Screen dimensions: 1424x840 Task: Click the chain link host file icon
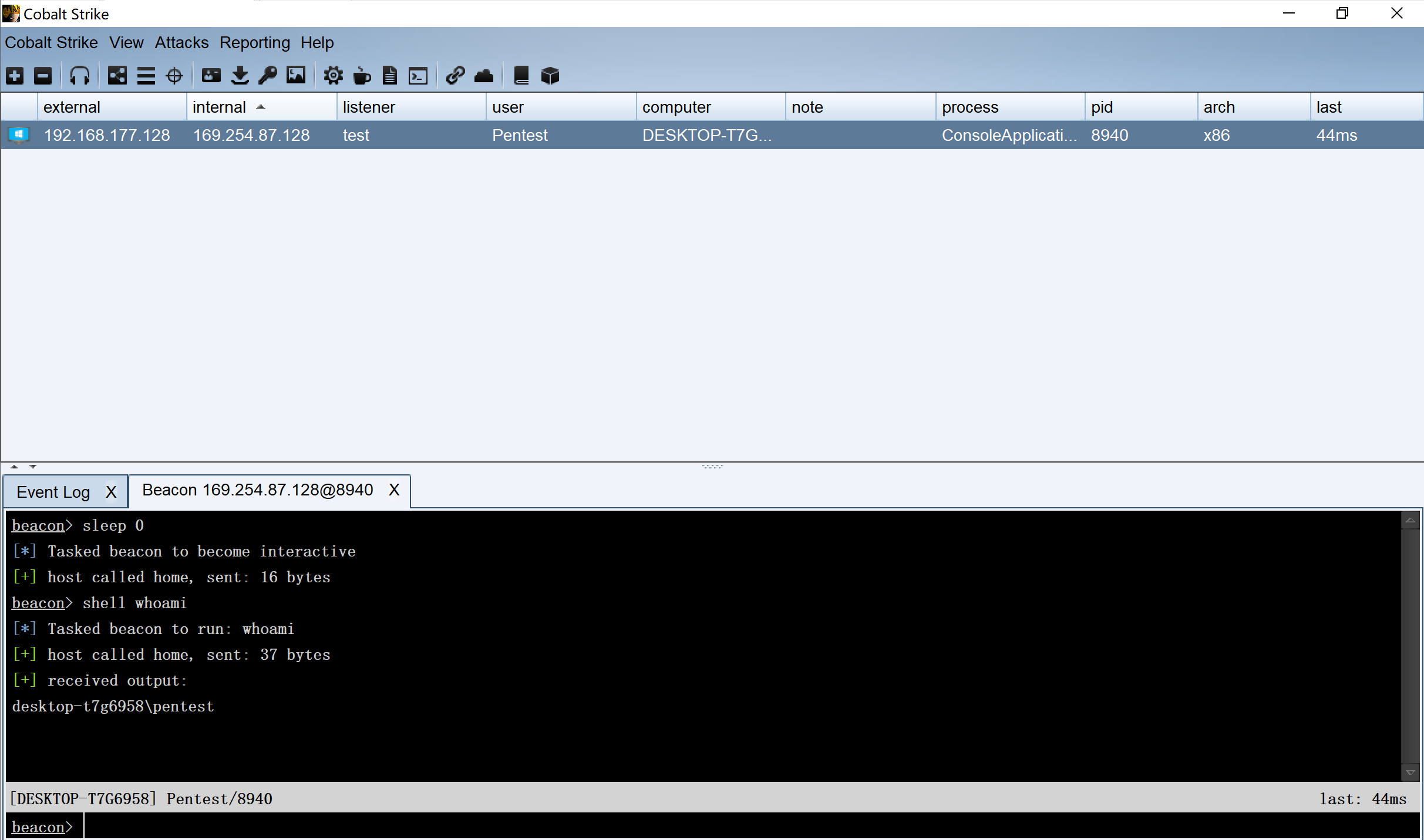point(455,76)
